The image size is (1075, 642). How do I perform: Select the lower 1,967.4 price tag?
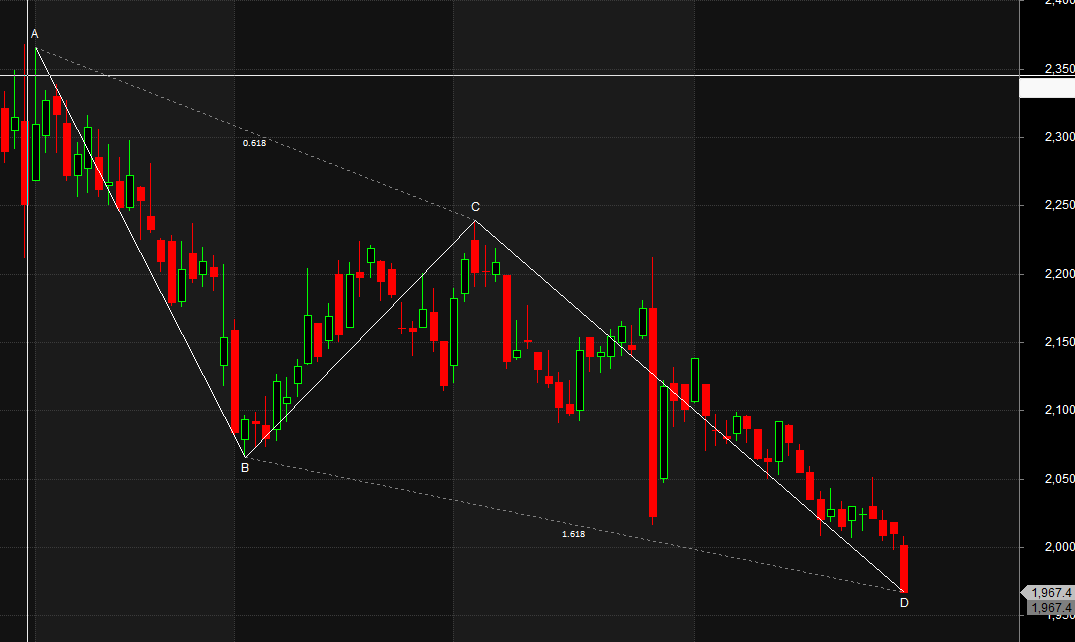pyautogui.click(x=1050, y=608)
